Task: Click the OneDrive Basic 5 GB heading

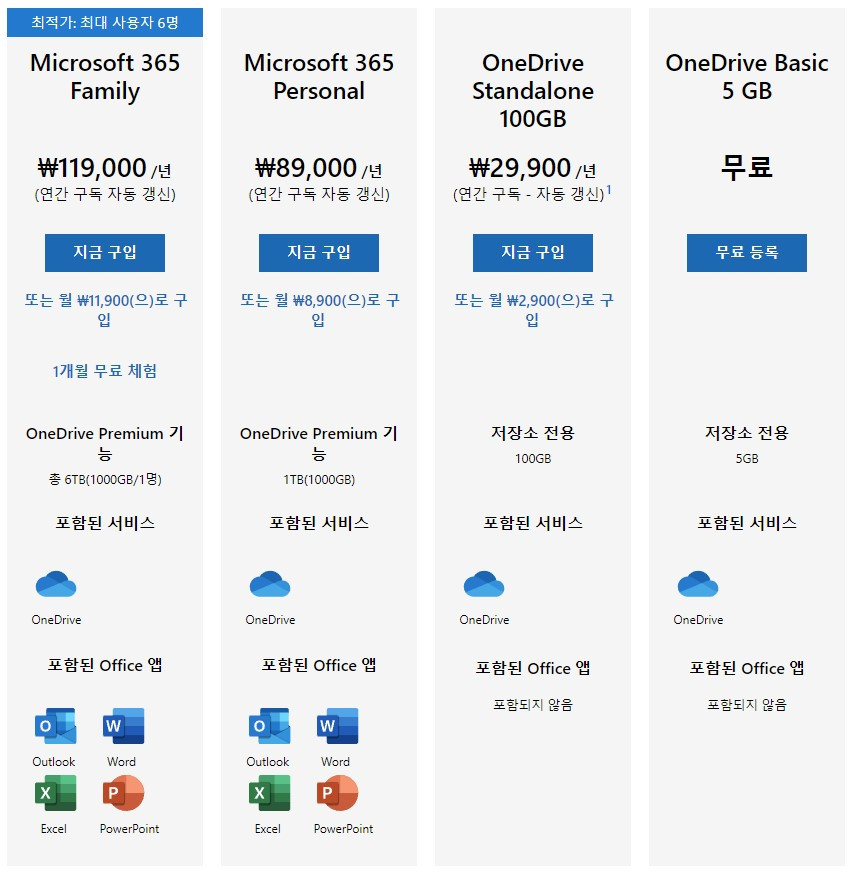Action: [747, 77]
